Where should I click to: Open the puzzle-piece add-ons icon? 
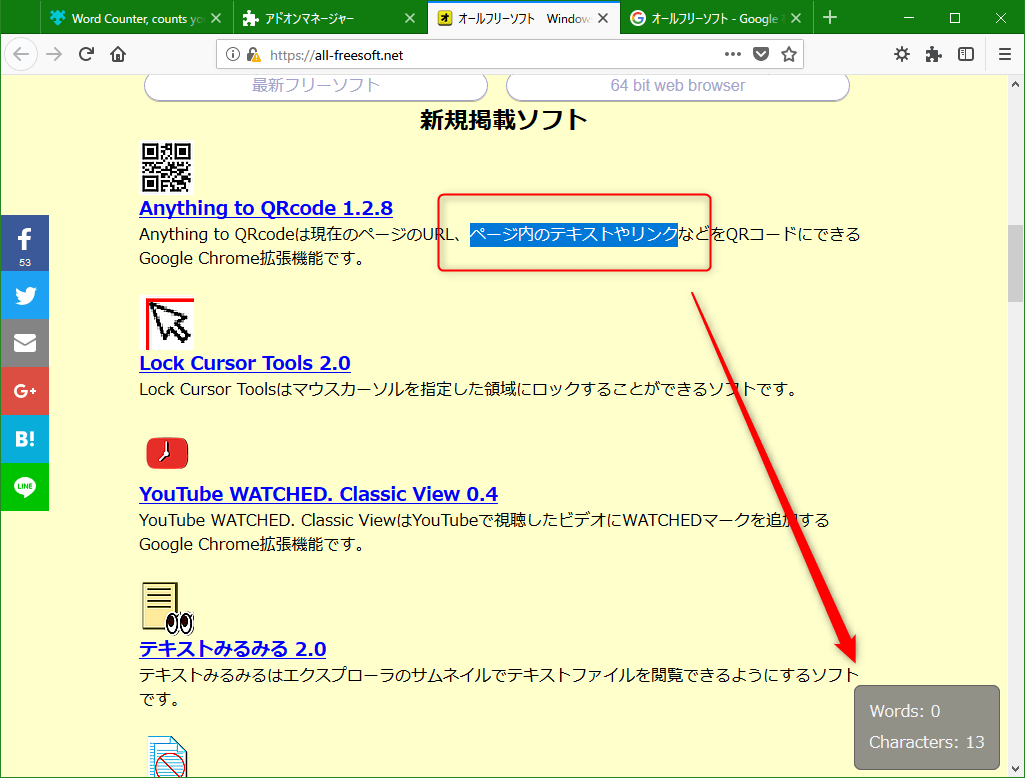(x=933, y=54)
